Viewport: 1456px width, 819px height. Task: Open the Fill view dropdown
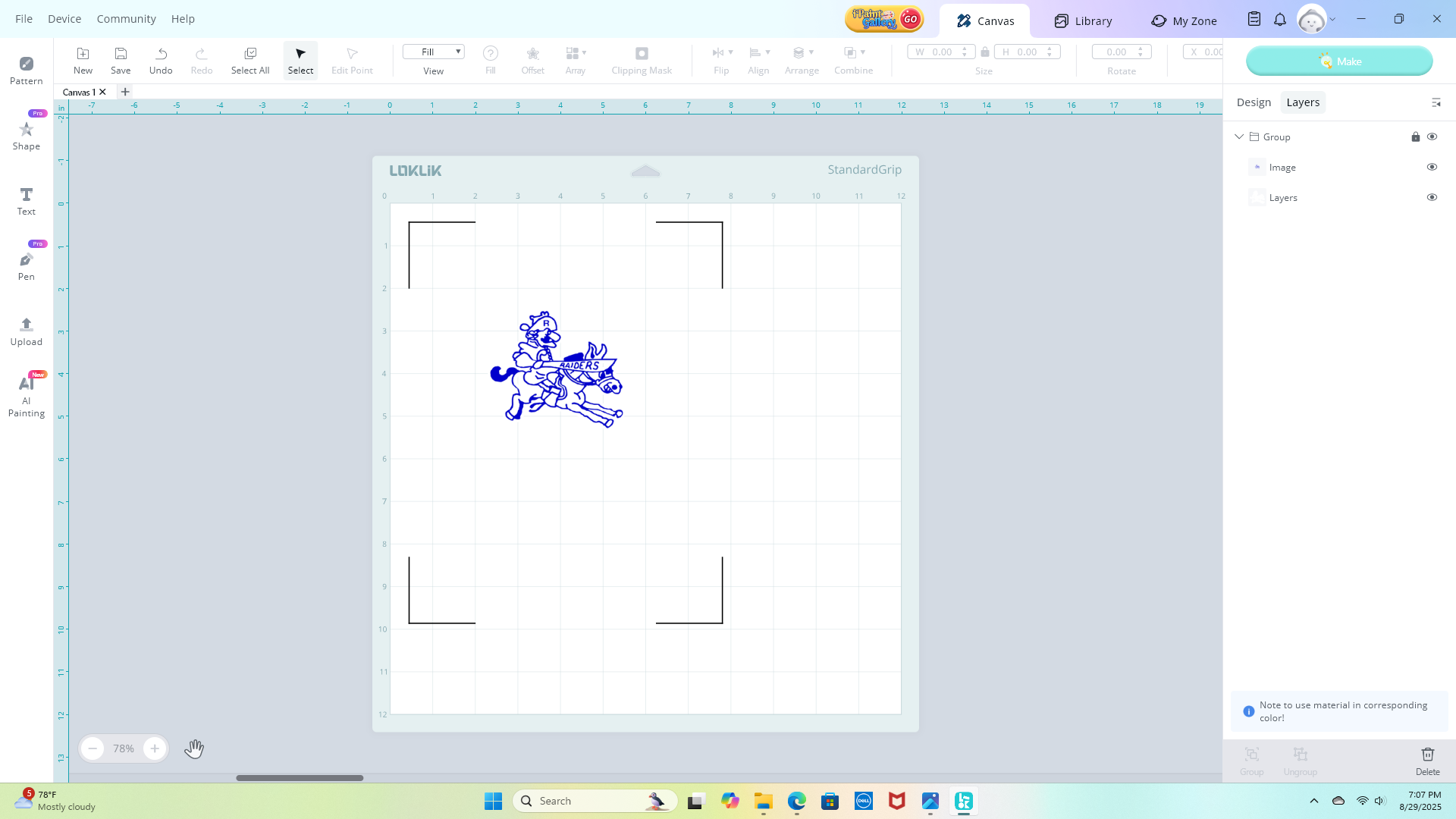pos(434,52)
